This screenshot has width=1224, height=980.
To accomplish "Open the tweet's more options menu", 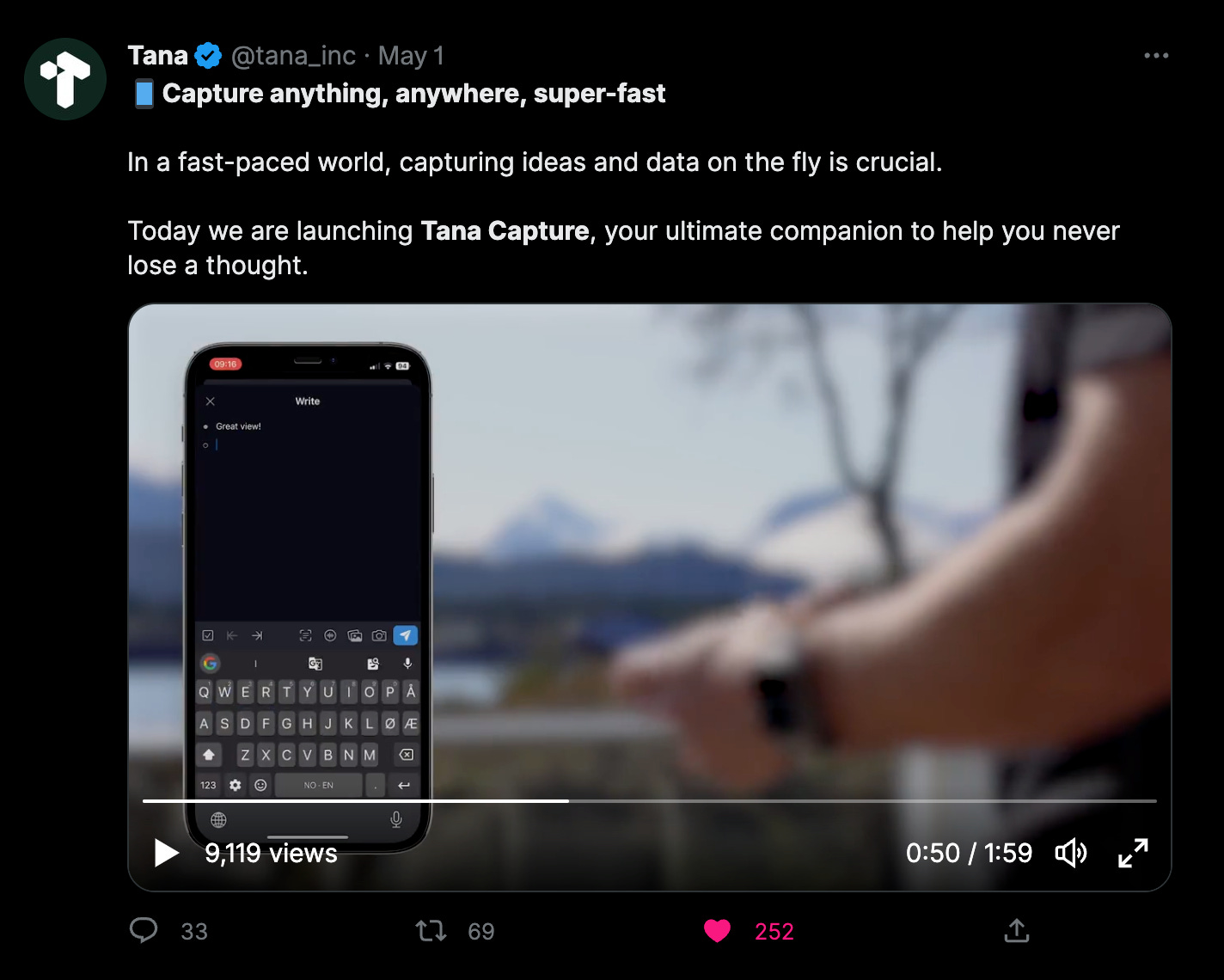I will [x=1156, y=56].
